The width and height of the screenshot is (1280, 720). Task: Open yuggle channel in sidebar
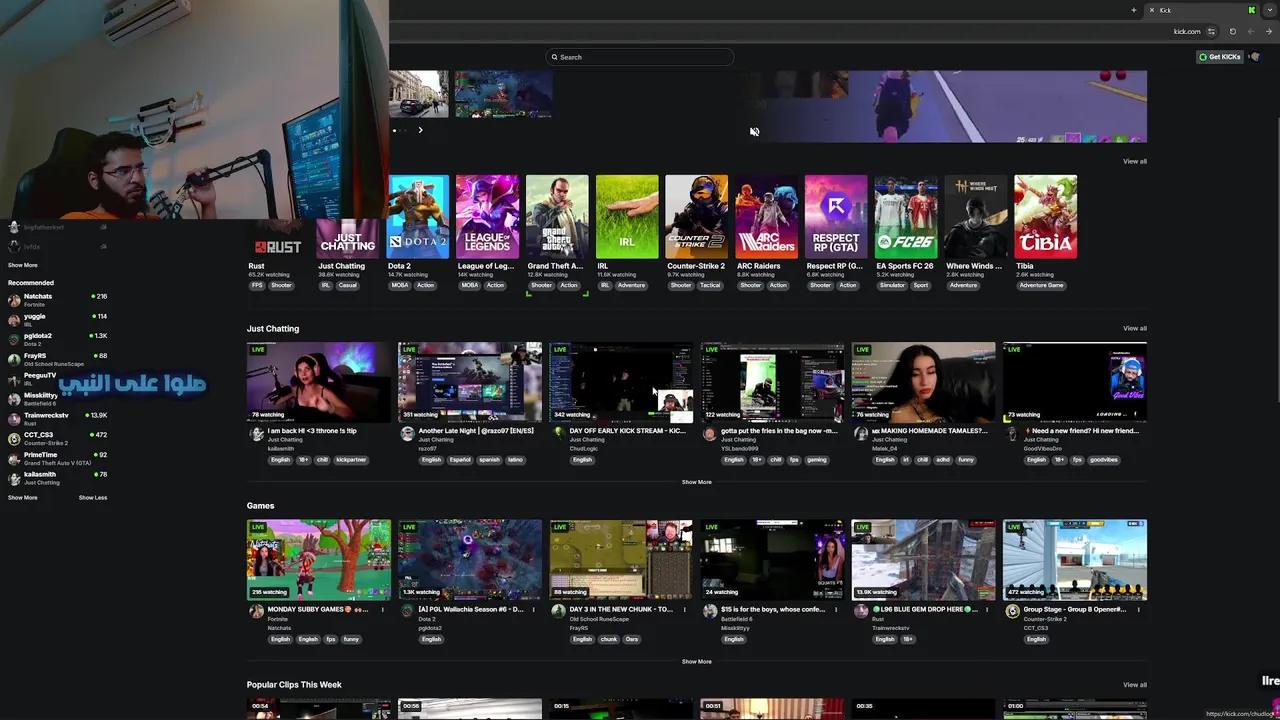pyautogui.click(x=58, y=320)
